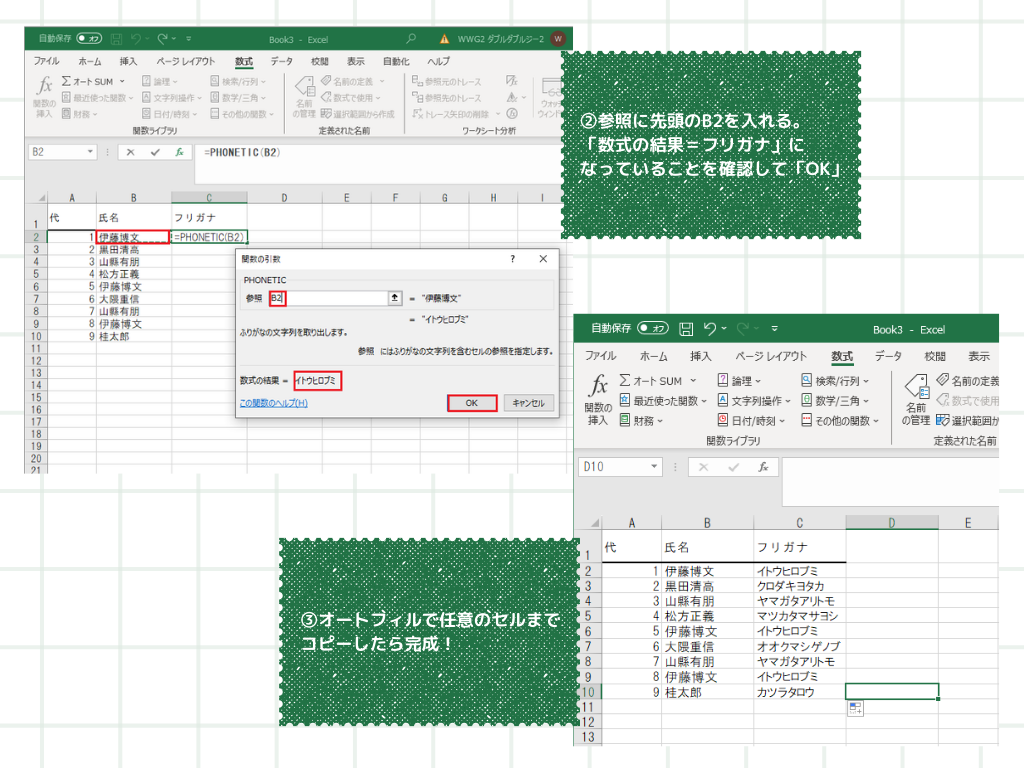The image size is (1024, 768).
Task: Click the Save icon on the Quick Access Toolbar
Action: pyautogui.click(x=685, y=329)
